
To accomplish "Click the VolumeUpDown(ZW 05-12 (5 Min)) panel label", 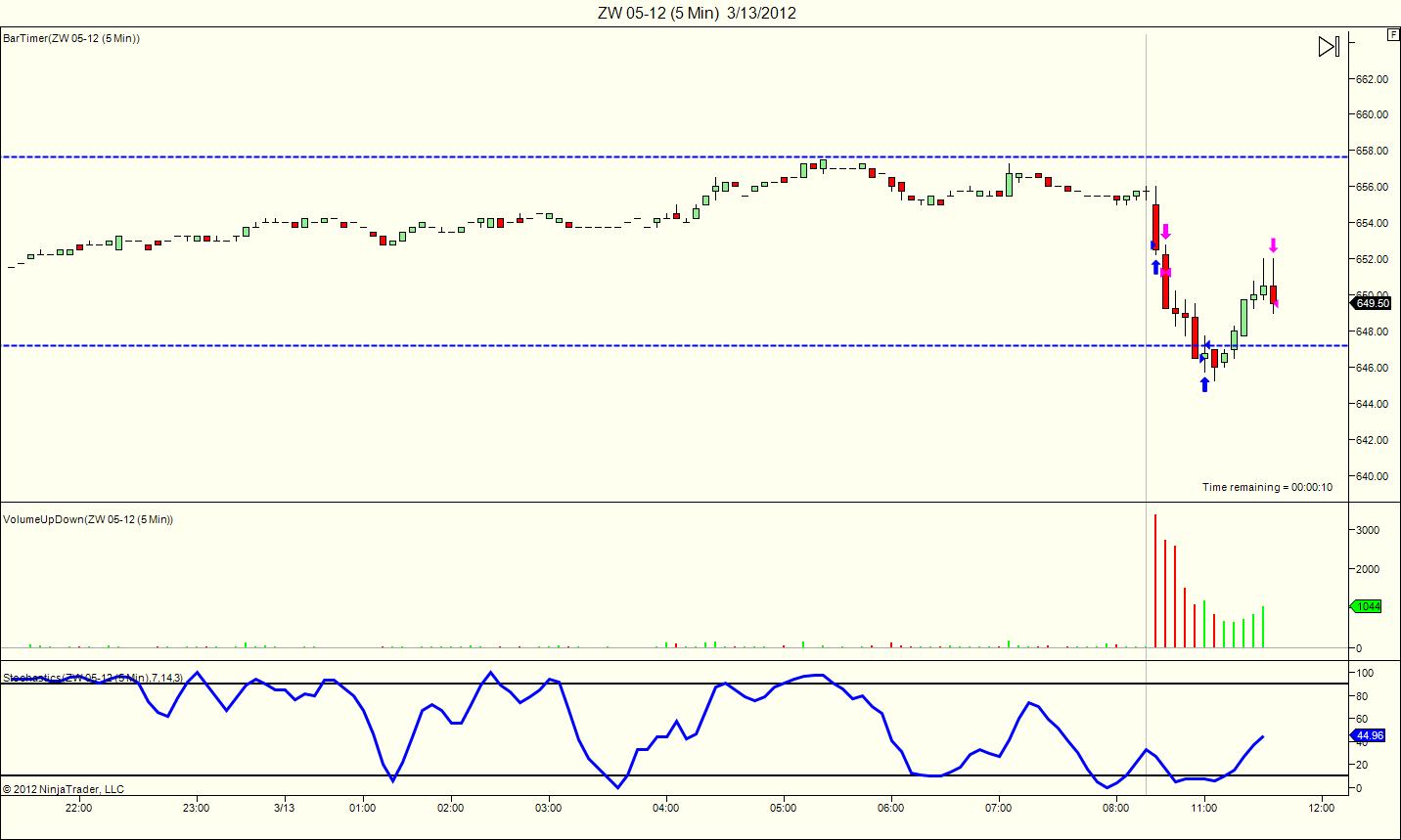I will click(88, 519).
